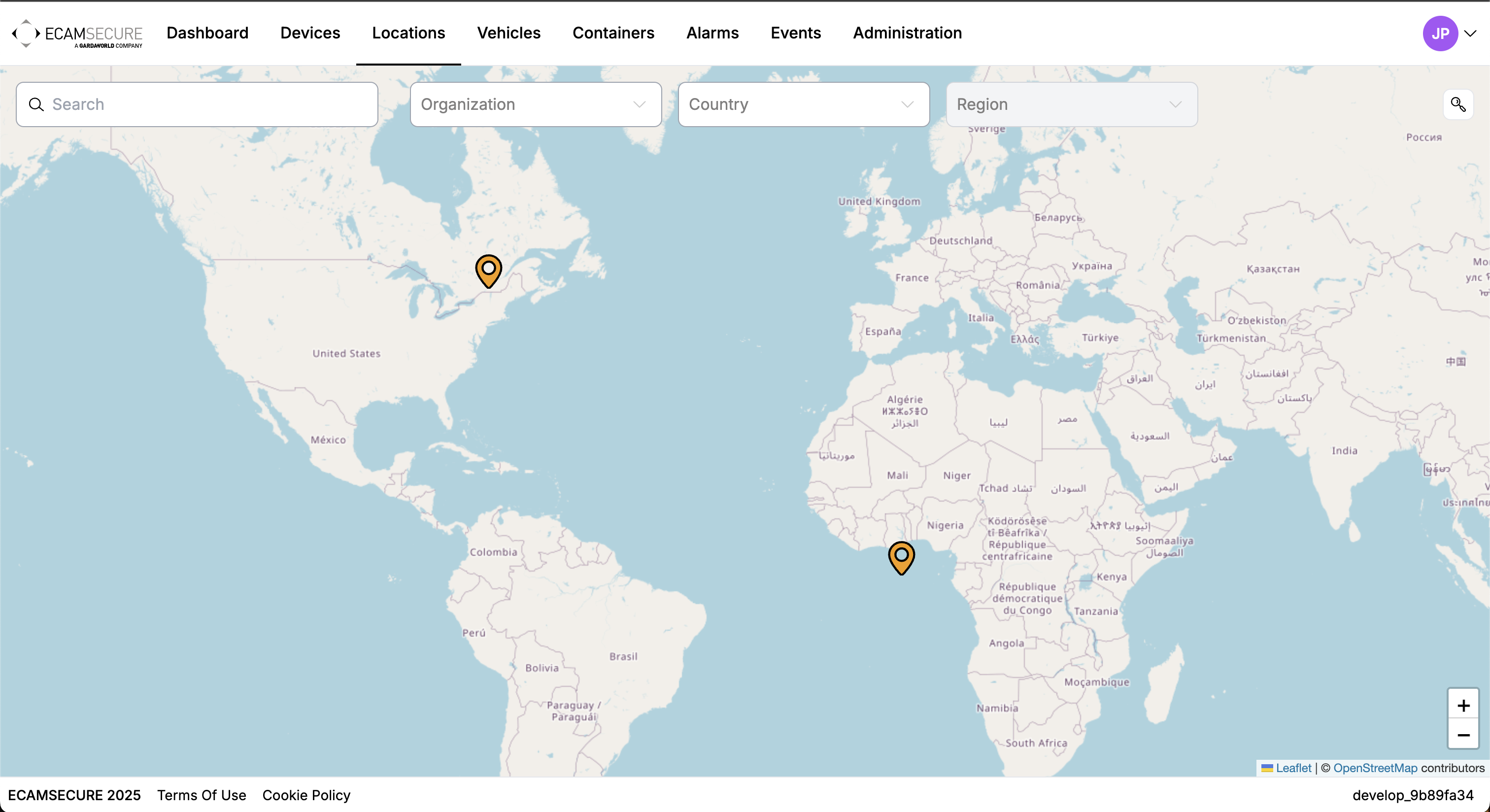Open the Cookie Policy link
Viewport: 1490px width, 812px height.
coord(306,795)
